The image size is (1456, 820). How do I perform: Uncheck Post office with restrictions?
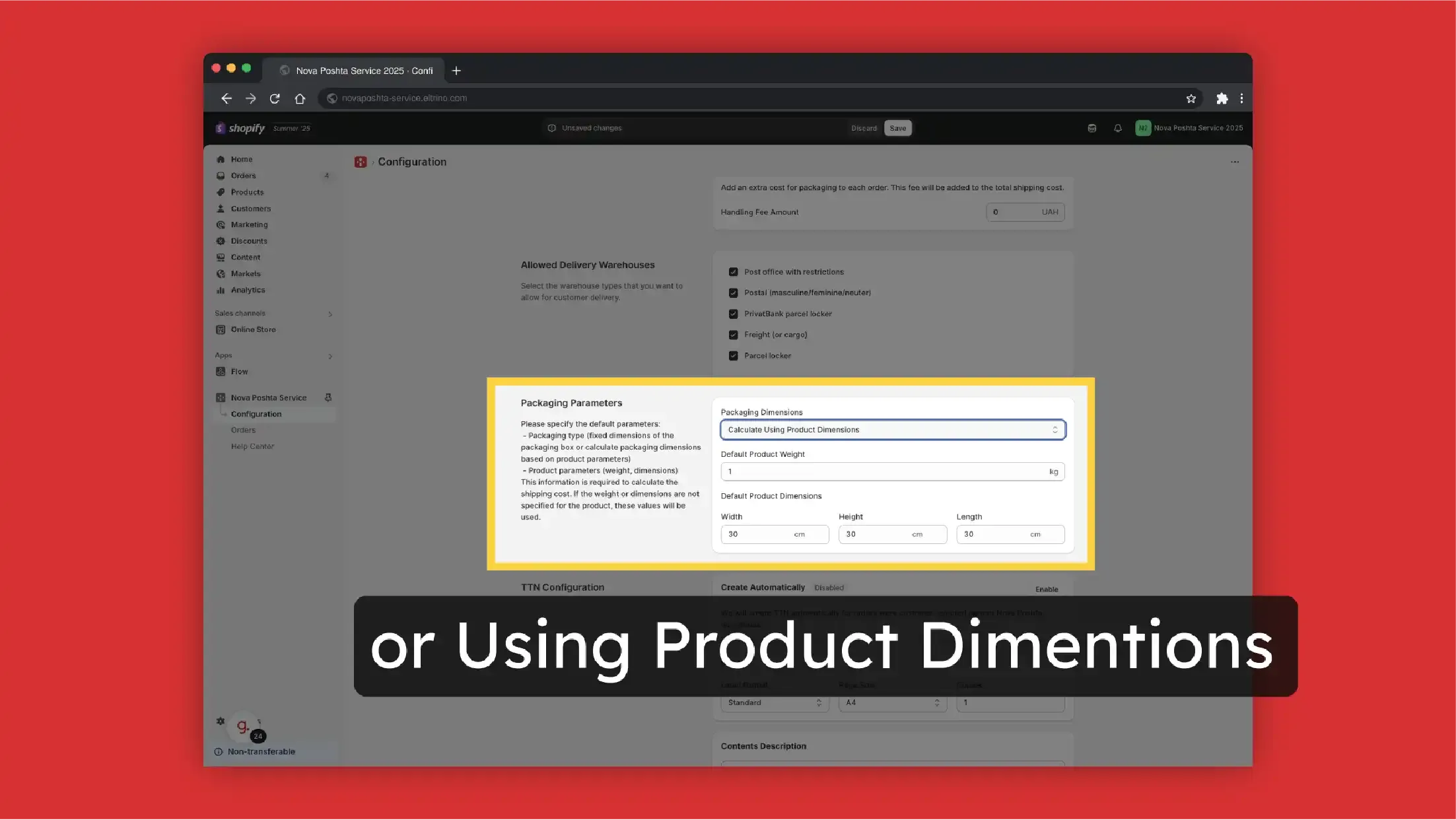733,272
